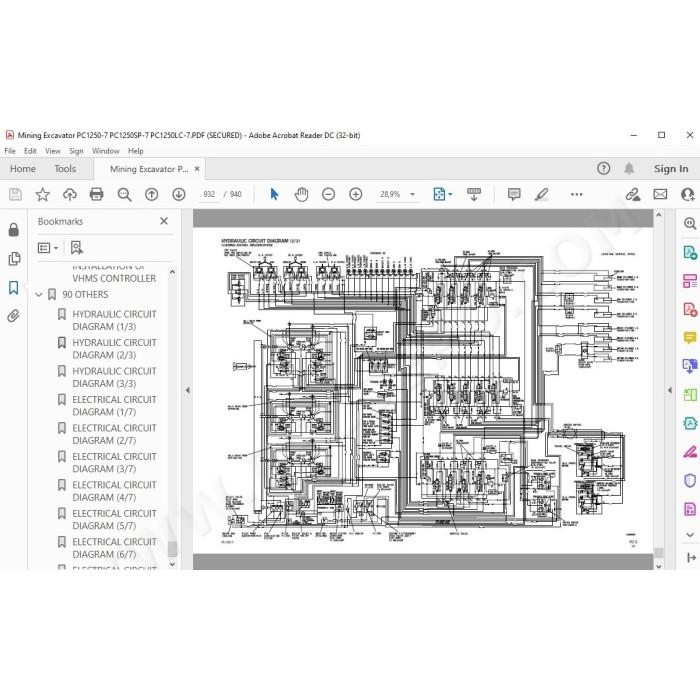The image size is (700, 700).
Task: Close the Mining Excavator document tab
Action: [x=197, y=169]
